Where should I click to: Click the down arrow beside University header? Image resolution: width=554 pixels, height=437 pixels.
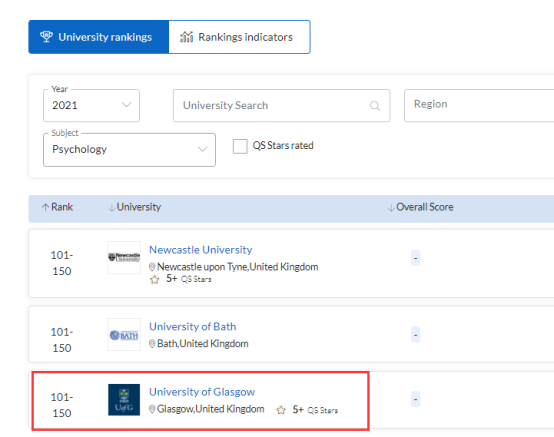[112, 208]
